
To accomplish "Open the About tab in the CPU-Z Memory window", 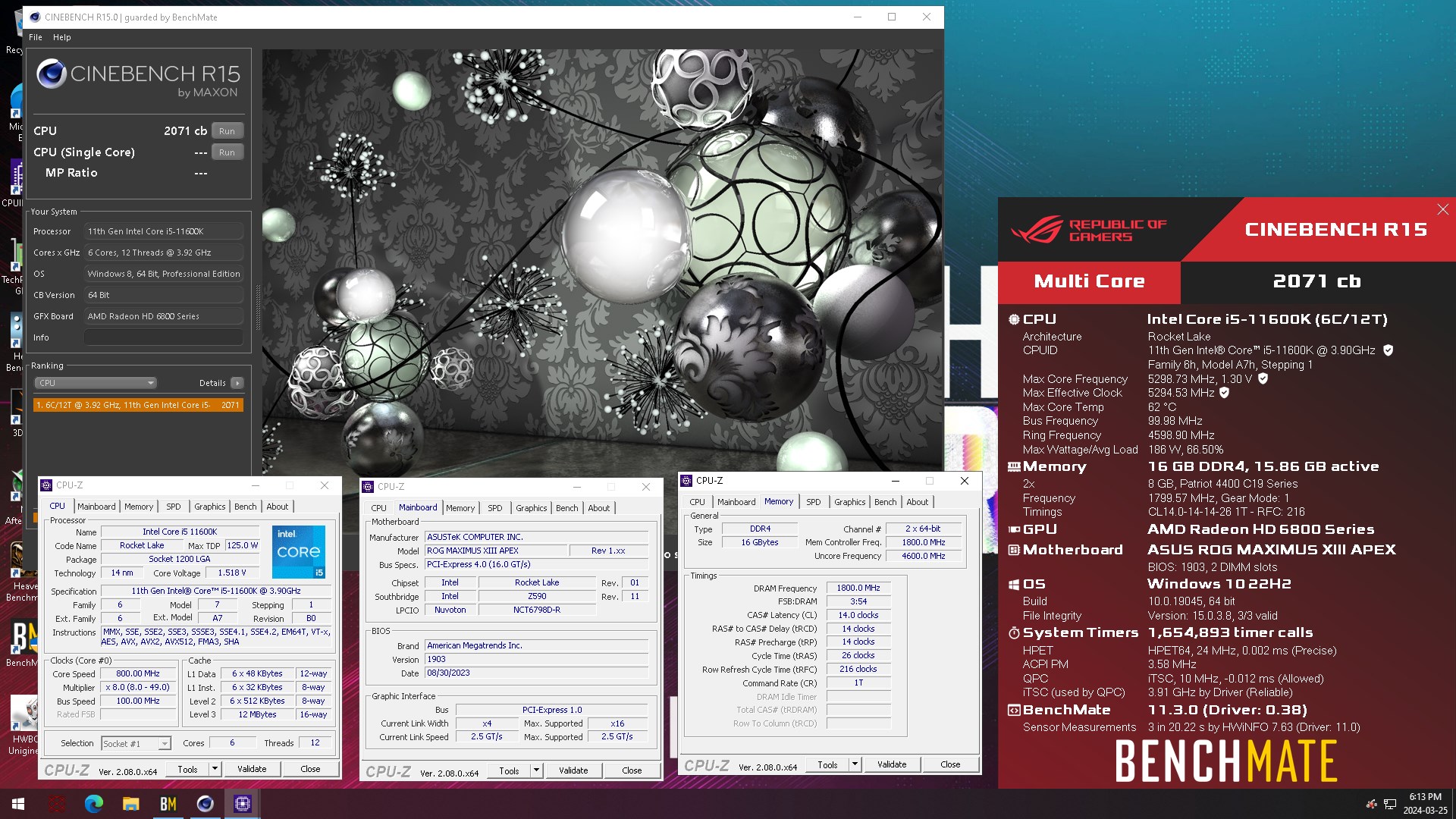I will tap(917, 502).
